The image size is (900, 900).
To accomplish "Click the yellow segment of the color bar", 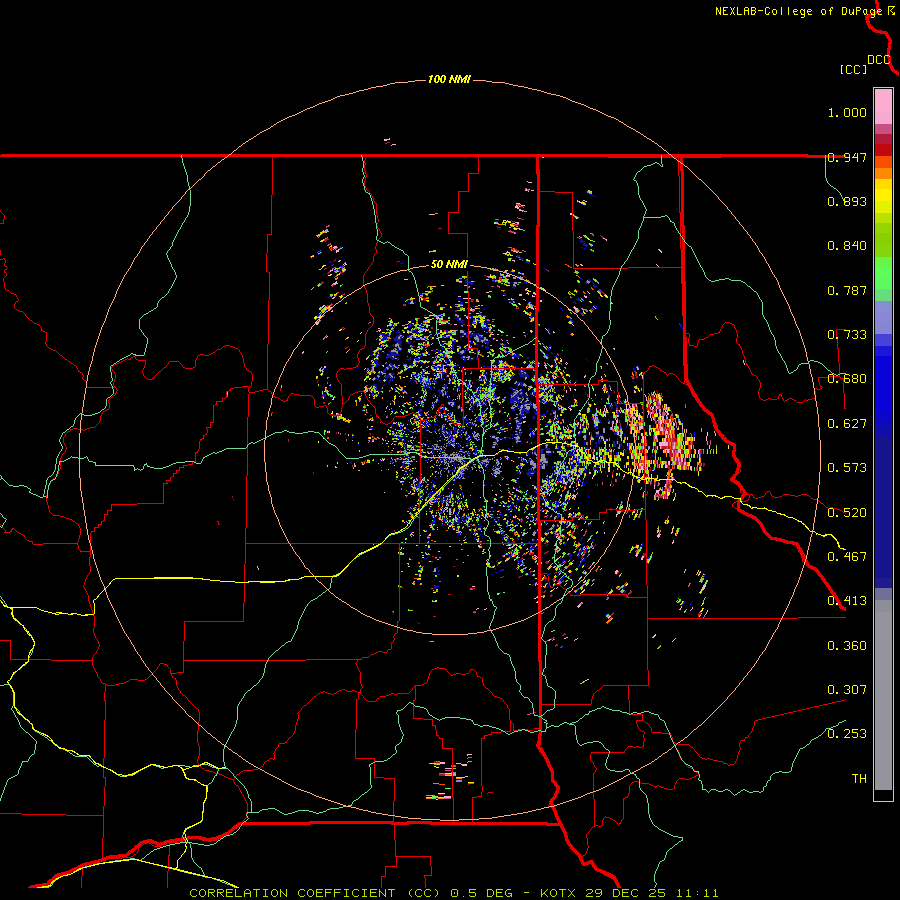I will point(883,197).
